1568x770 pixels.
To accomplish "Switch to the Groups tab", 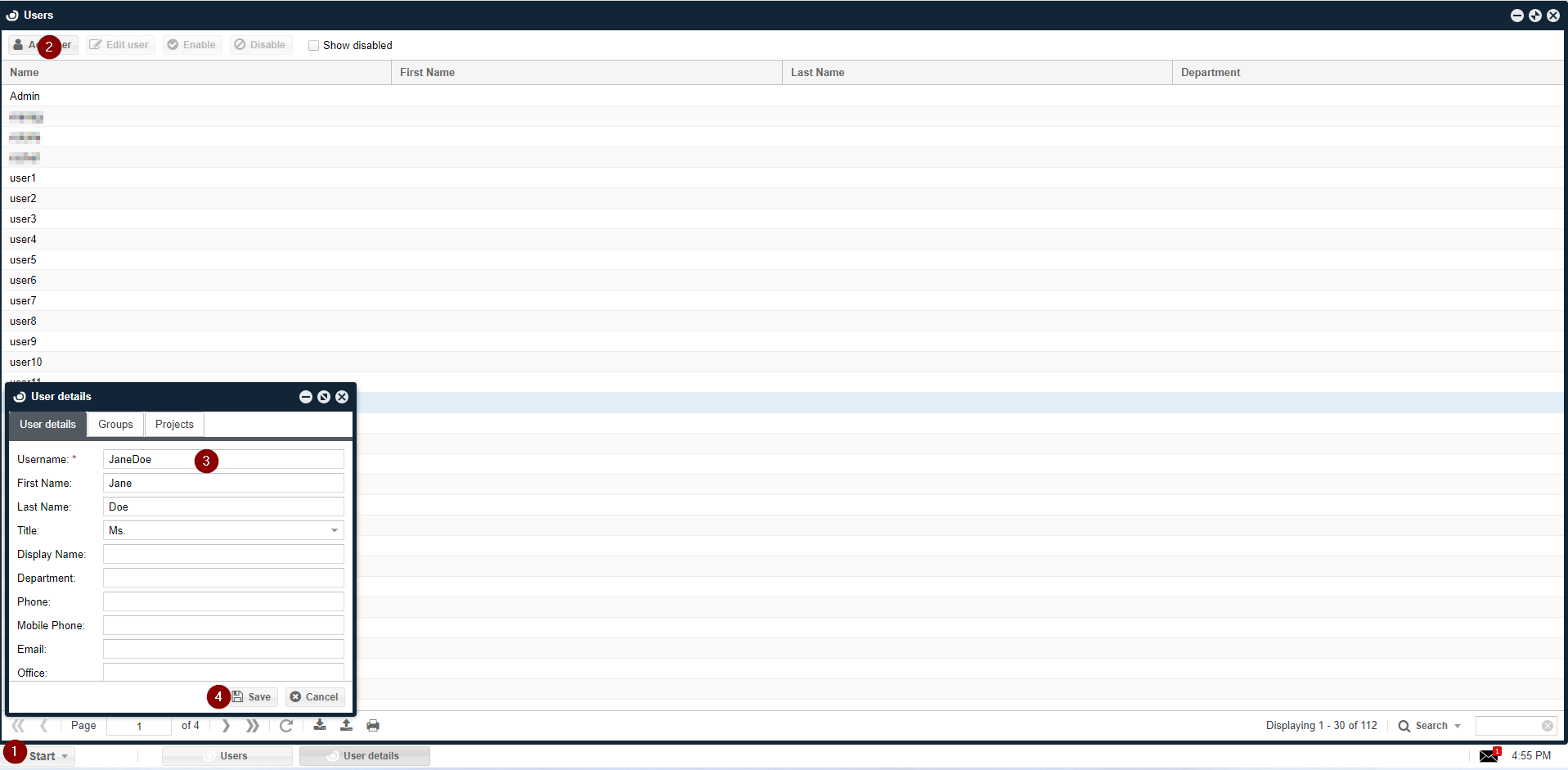I will [115, 424].
